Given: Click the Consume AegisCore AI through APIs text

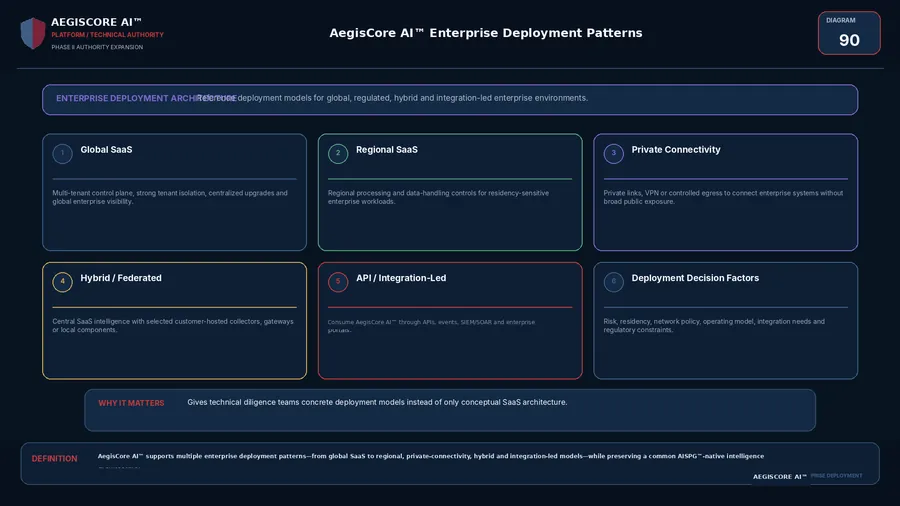Looking at the screenshot, I should [432, 326].
